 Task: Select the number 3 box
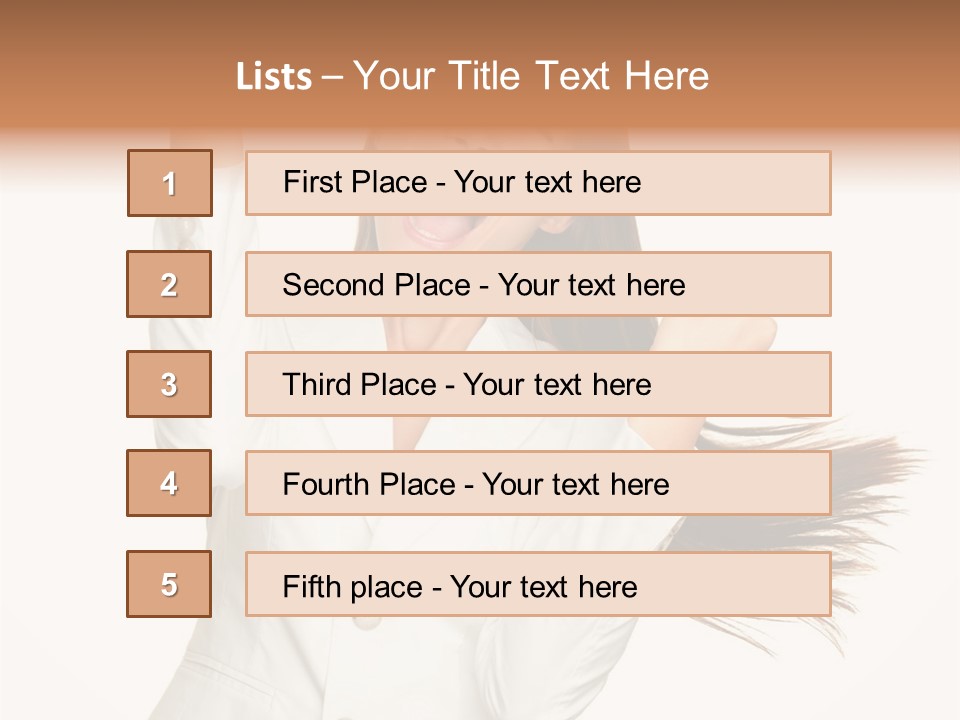click(169, 384)
